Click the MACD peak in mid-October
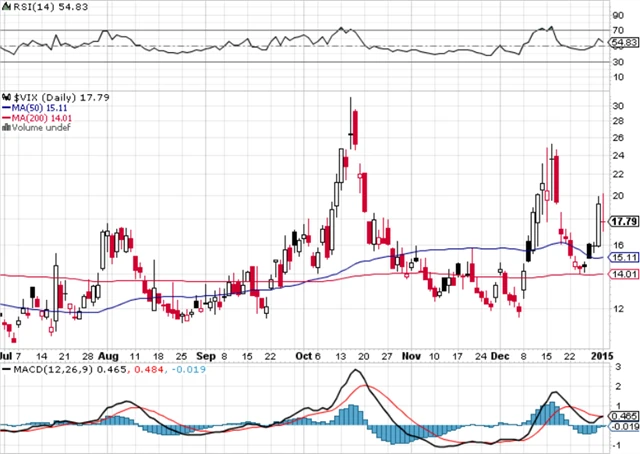Image resolution: width=640 pixels, height=454 pixels. (x=356, y=372)
